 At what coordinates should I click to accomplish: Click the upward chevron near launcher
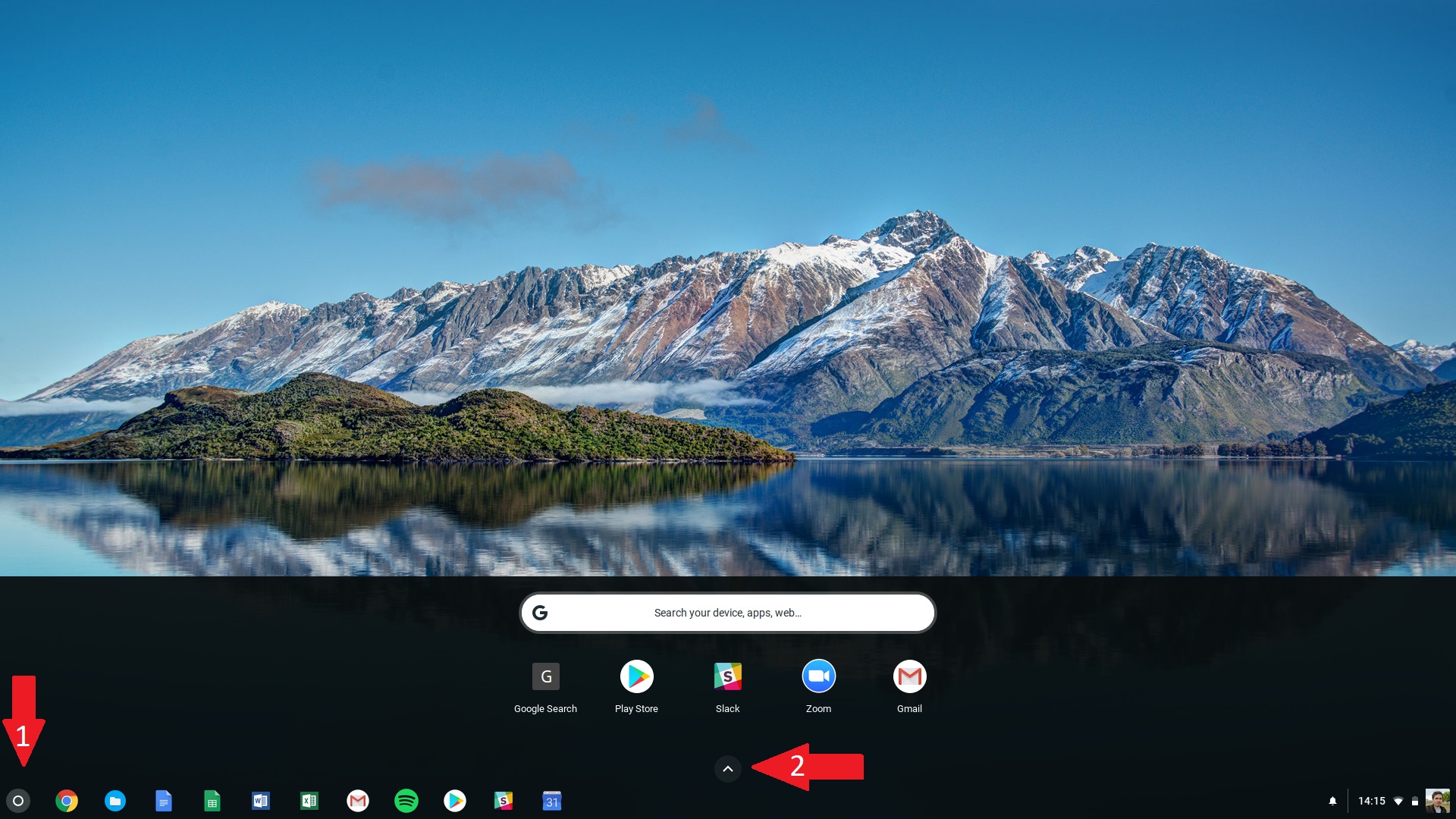coord(728,768)
